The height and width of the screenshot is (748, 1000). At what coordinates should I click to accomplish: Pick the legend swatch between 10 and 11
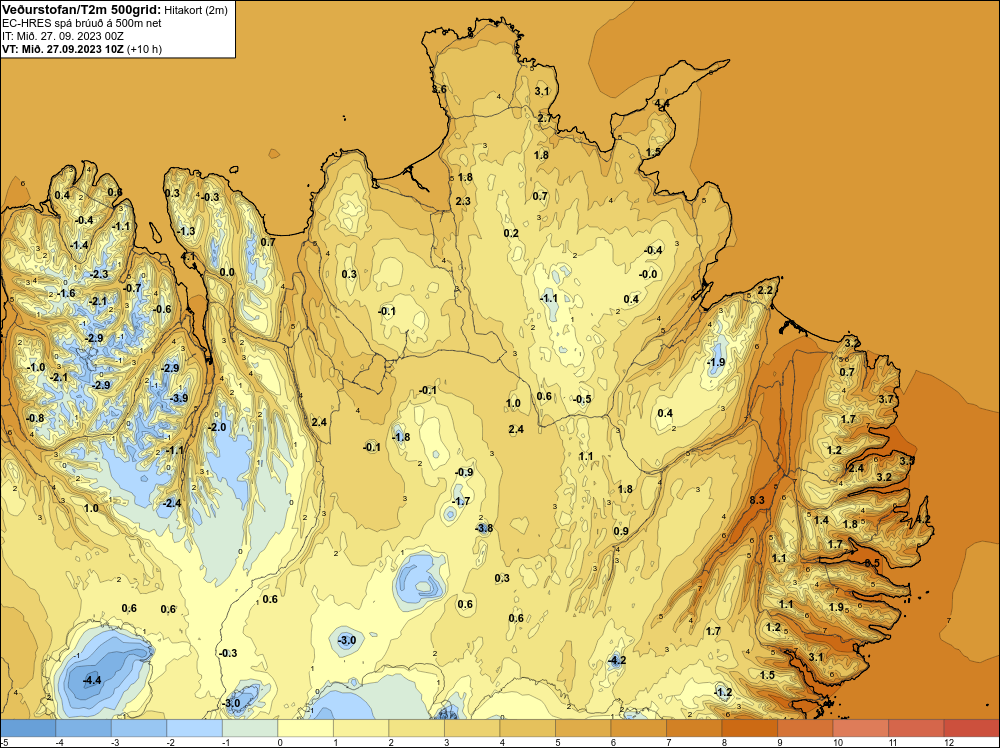point(860,728)
